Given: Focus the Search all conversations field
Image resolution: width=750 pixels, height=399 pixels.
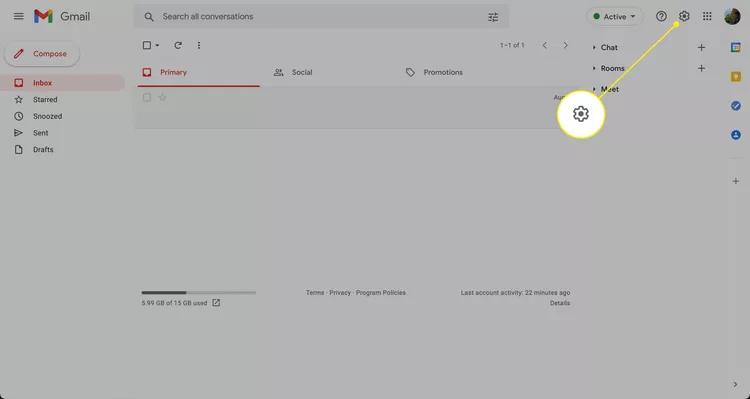Looking at the screenshot, I should pyautogui.click(x=321, y=17).
